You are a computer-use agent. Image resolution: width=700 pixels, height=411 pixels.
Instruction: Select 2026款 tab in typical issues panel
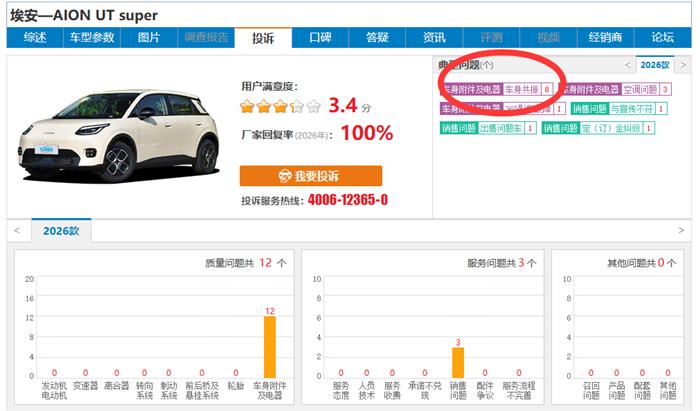[655, 65]
